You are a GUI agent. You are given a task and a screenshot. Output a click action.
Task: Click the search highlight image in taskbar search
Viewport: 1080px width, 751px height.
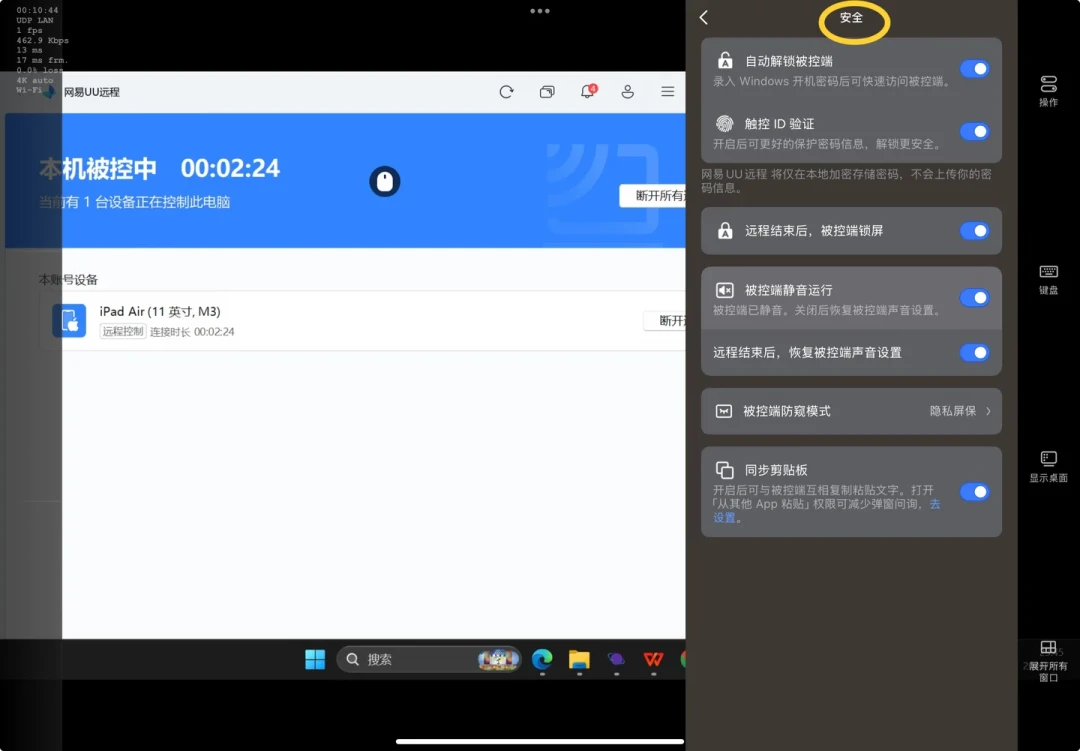click(498, 659)
